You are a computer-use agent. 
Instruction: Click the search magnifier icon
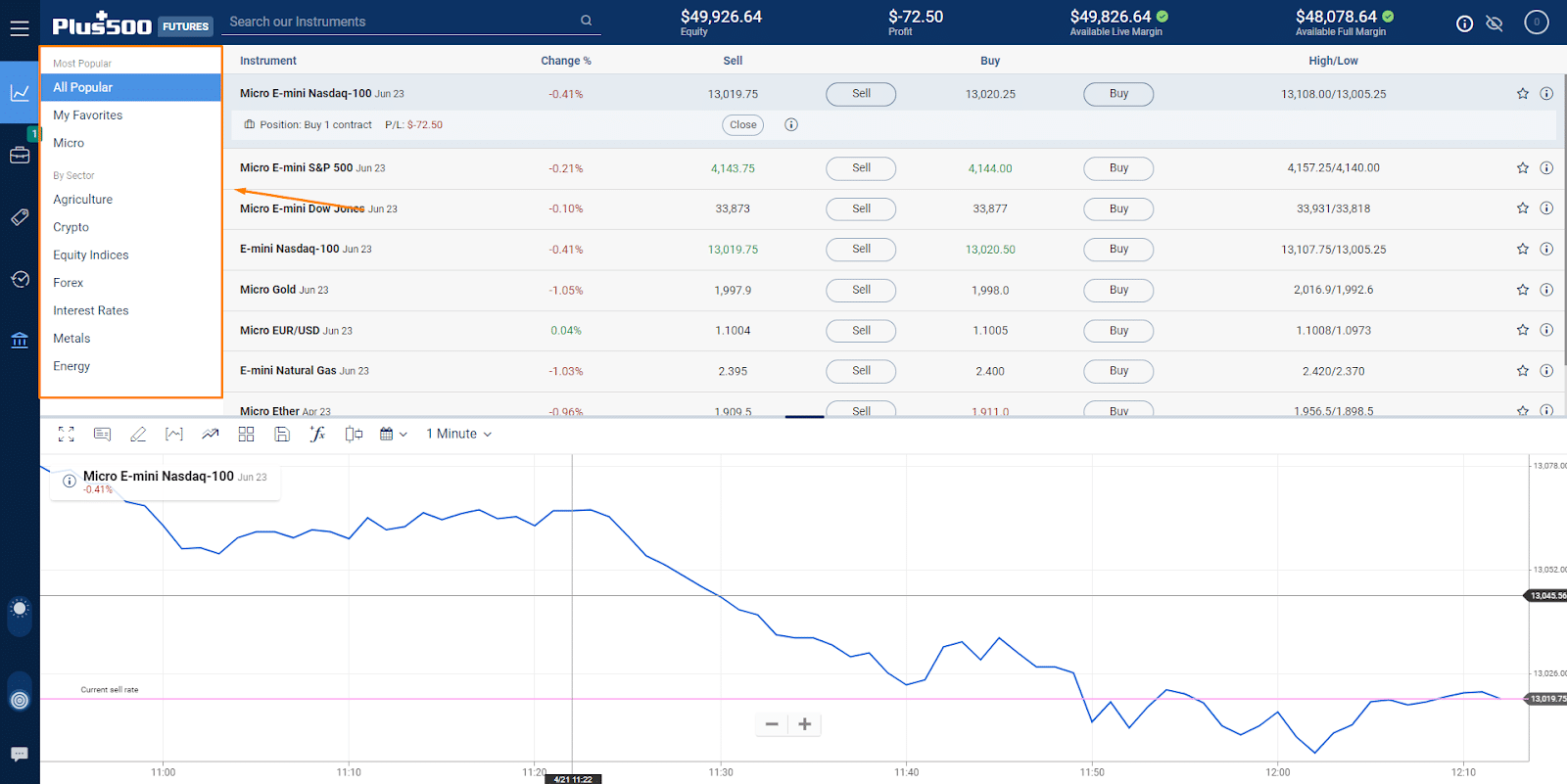click(x=586, y=21)
